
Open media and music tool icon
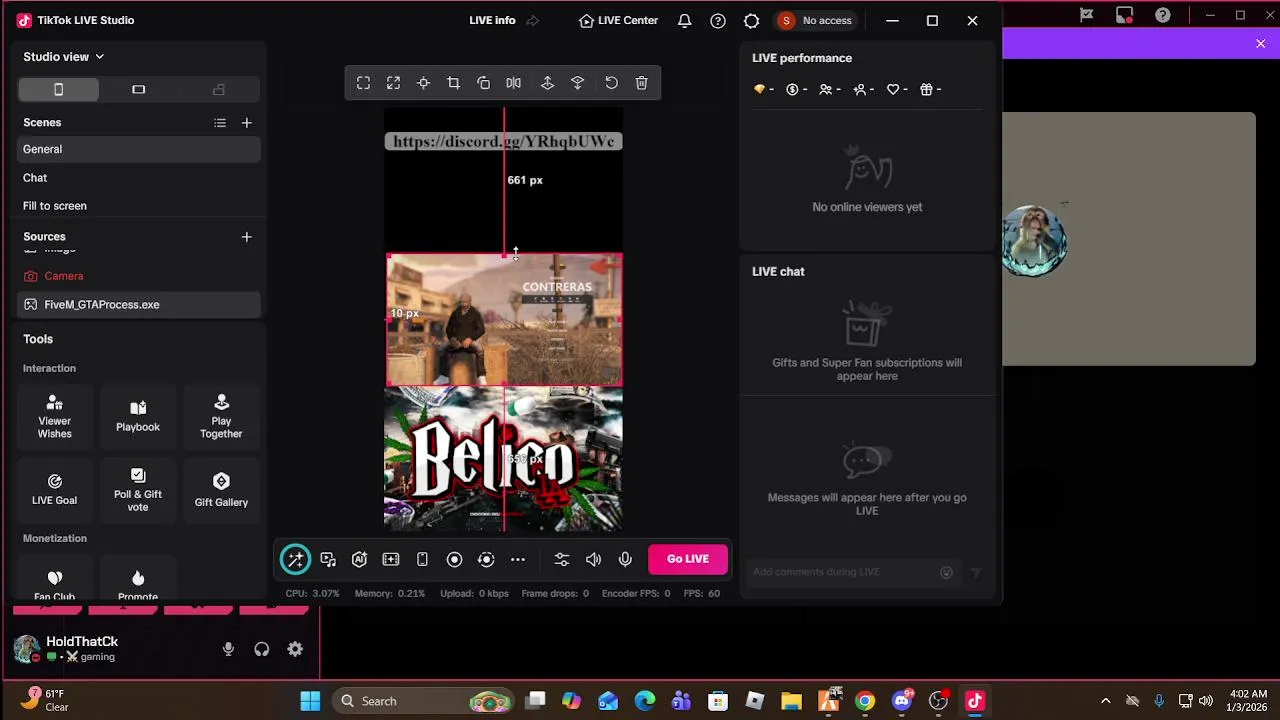pyautogui.click(x=328, y=559)
